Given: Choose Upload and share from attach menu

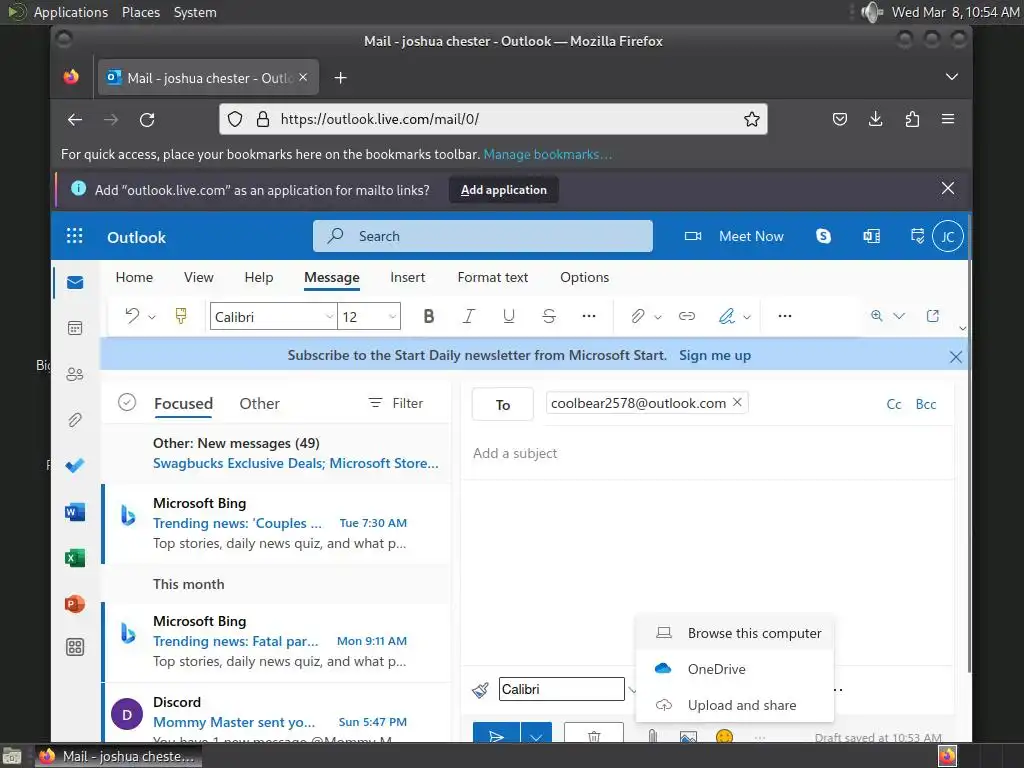Looking at the screenshot, I should pos(735,705).
